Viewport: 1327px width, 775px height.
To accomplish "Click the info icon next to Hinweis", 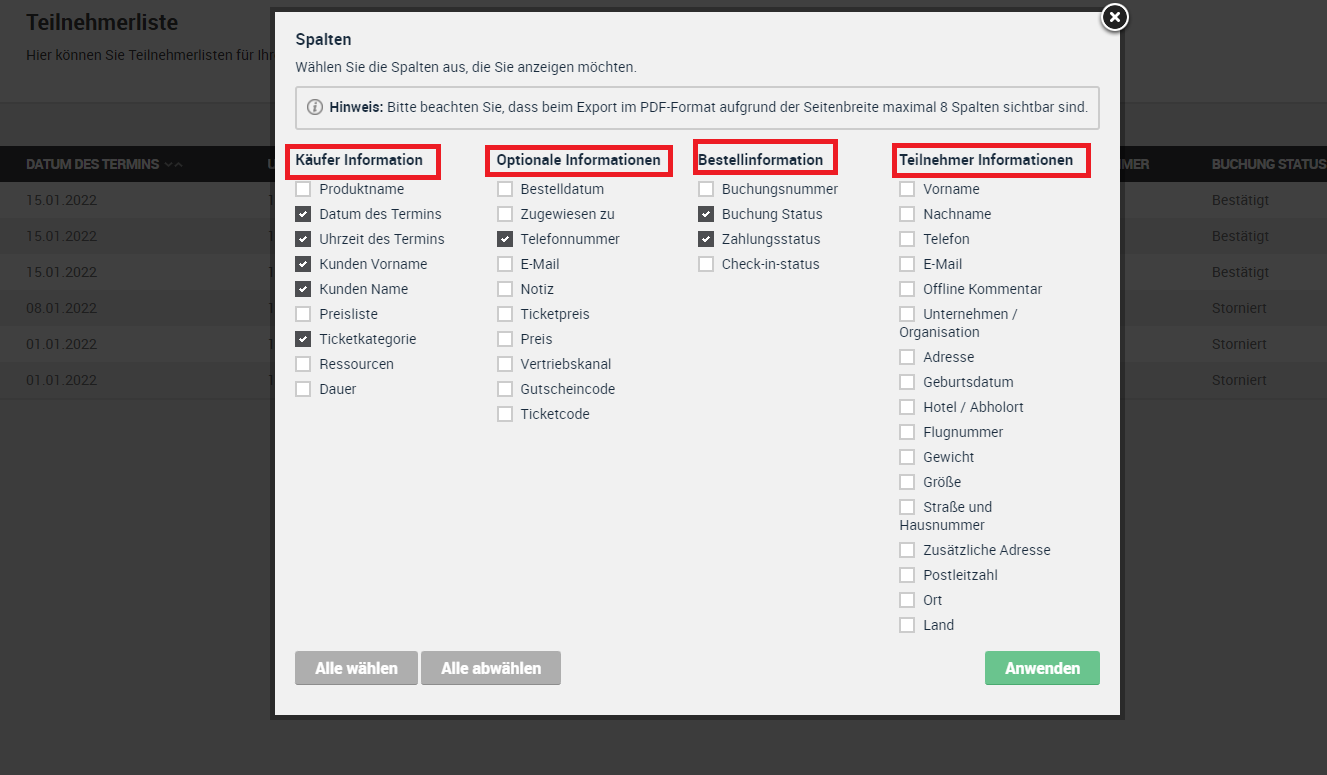I will [x=315, y=107].
